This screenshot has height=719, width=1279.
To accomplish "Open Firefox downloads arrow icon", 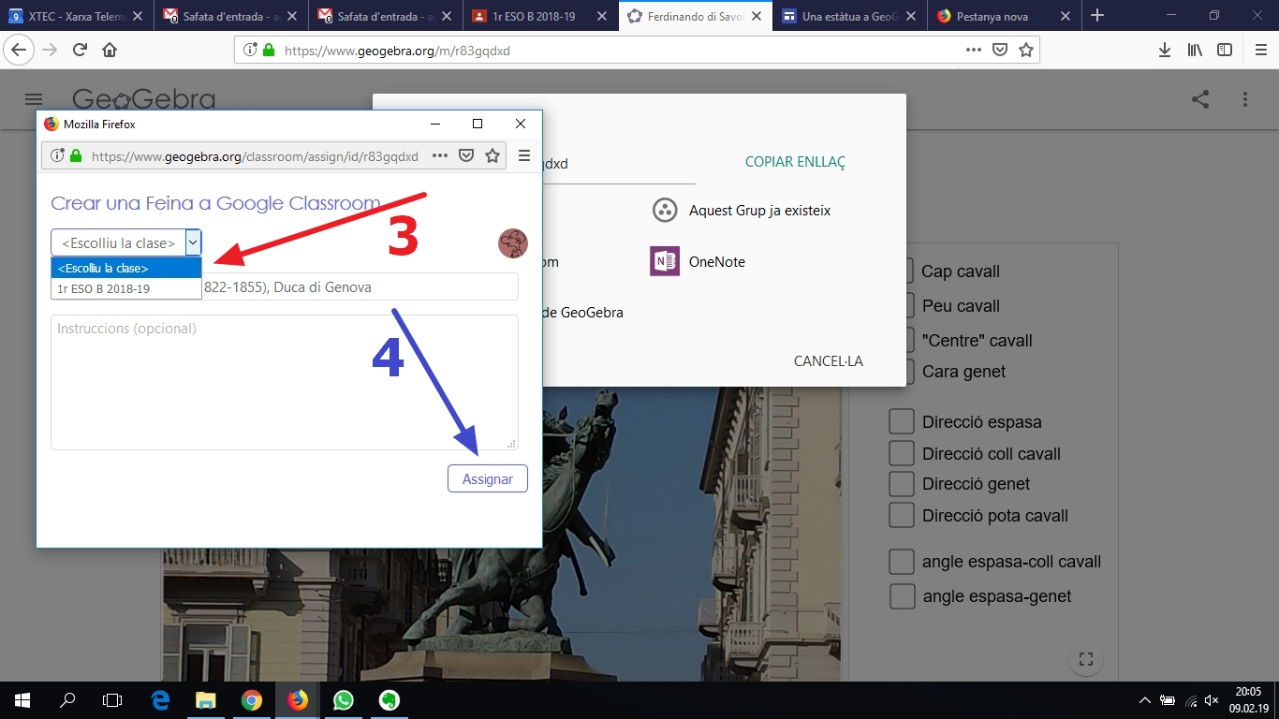I will click(1164, 50).
